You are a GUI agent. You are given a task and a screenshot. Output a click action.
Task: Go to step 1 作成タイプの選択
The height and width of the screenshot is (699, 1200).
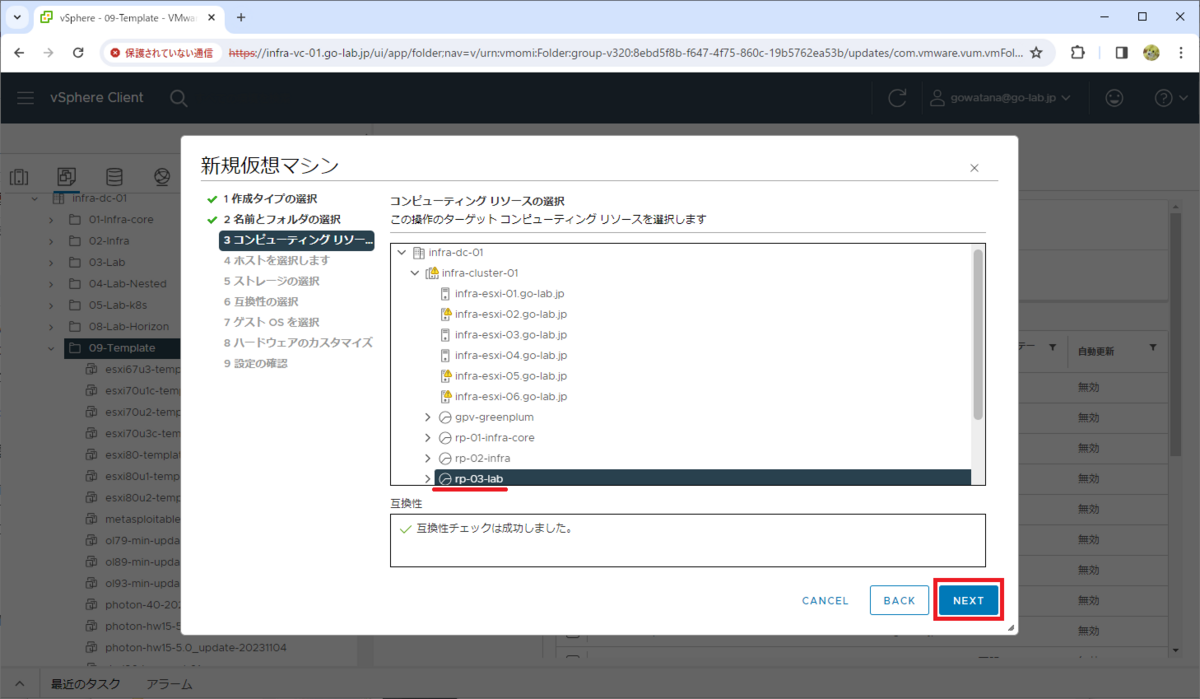pyautogui.click(x=270, y=199)
